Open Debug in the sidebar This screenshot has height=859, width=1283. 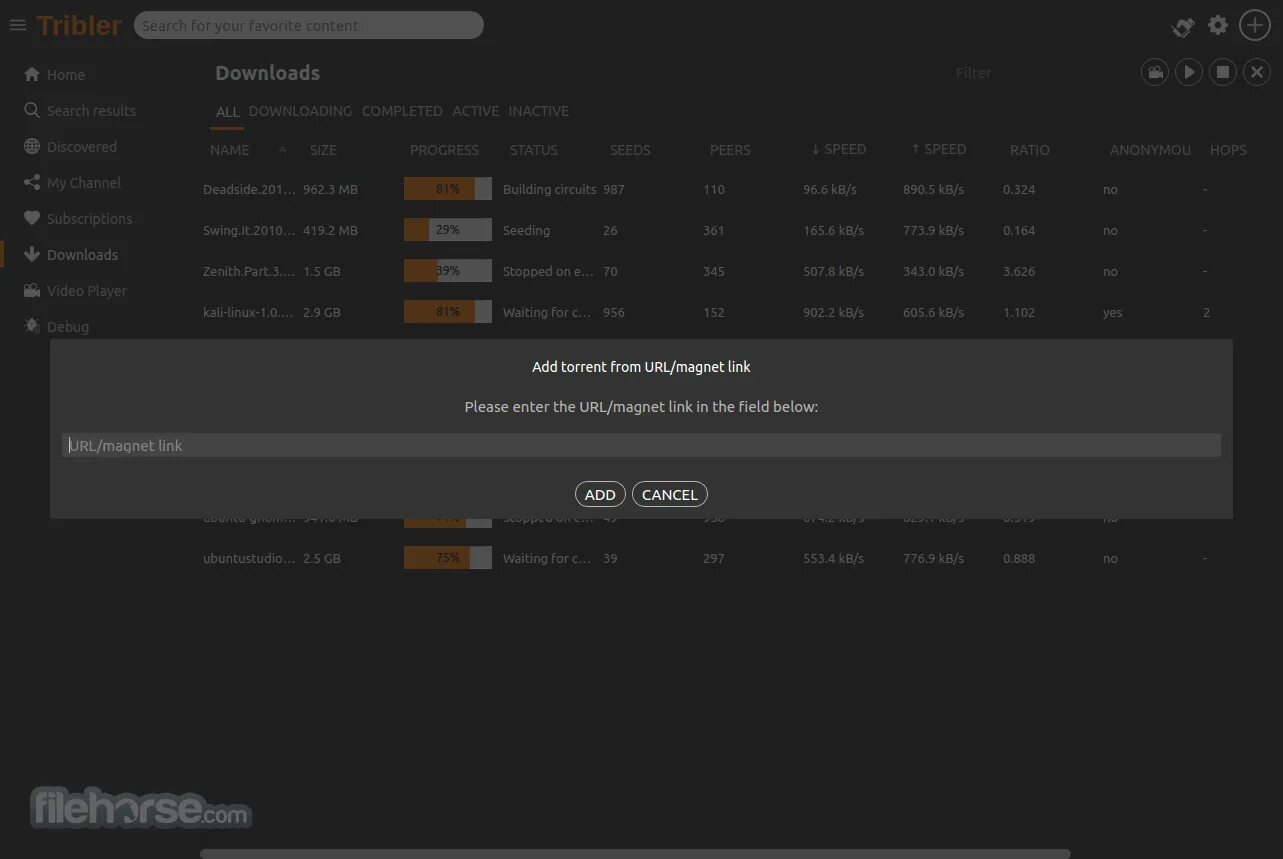[68, 327]
